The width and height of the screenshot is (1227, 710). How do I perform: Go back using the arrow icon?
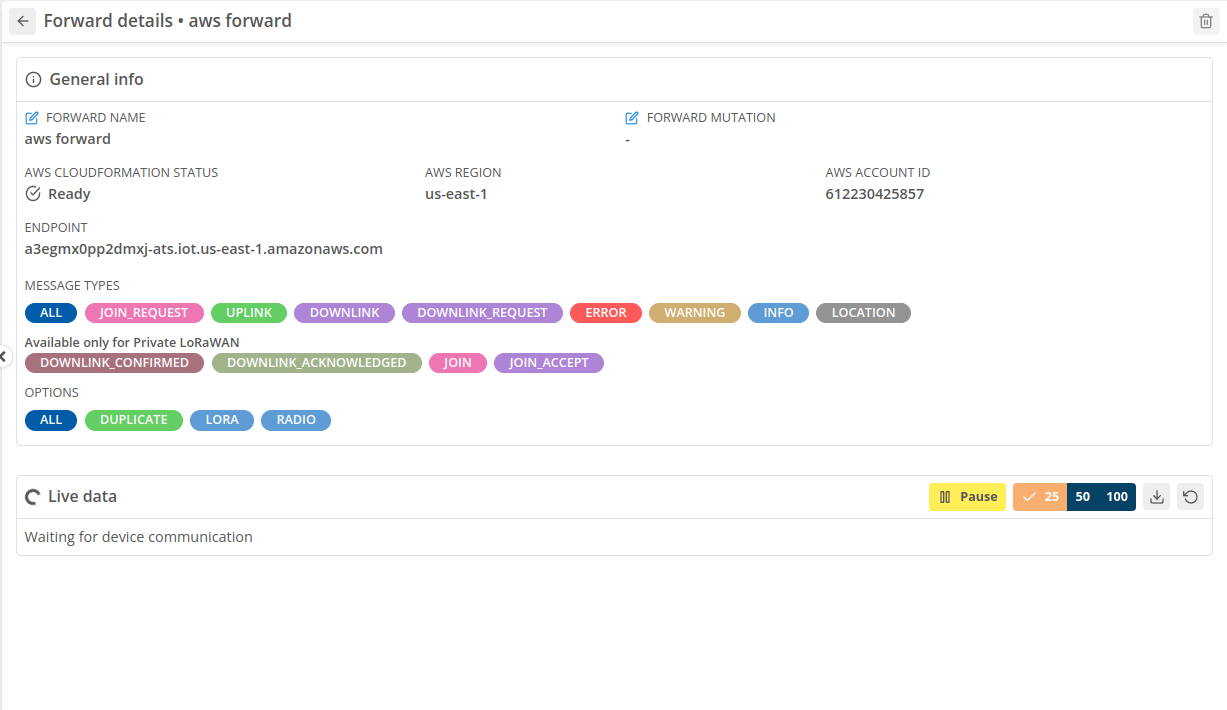[x=23, y=21]
